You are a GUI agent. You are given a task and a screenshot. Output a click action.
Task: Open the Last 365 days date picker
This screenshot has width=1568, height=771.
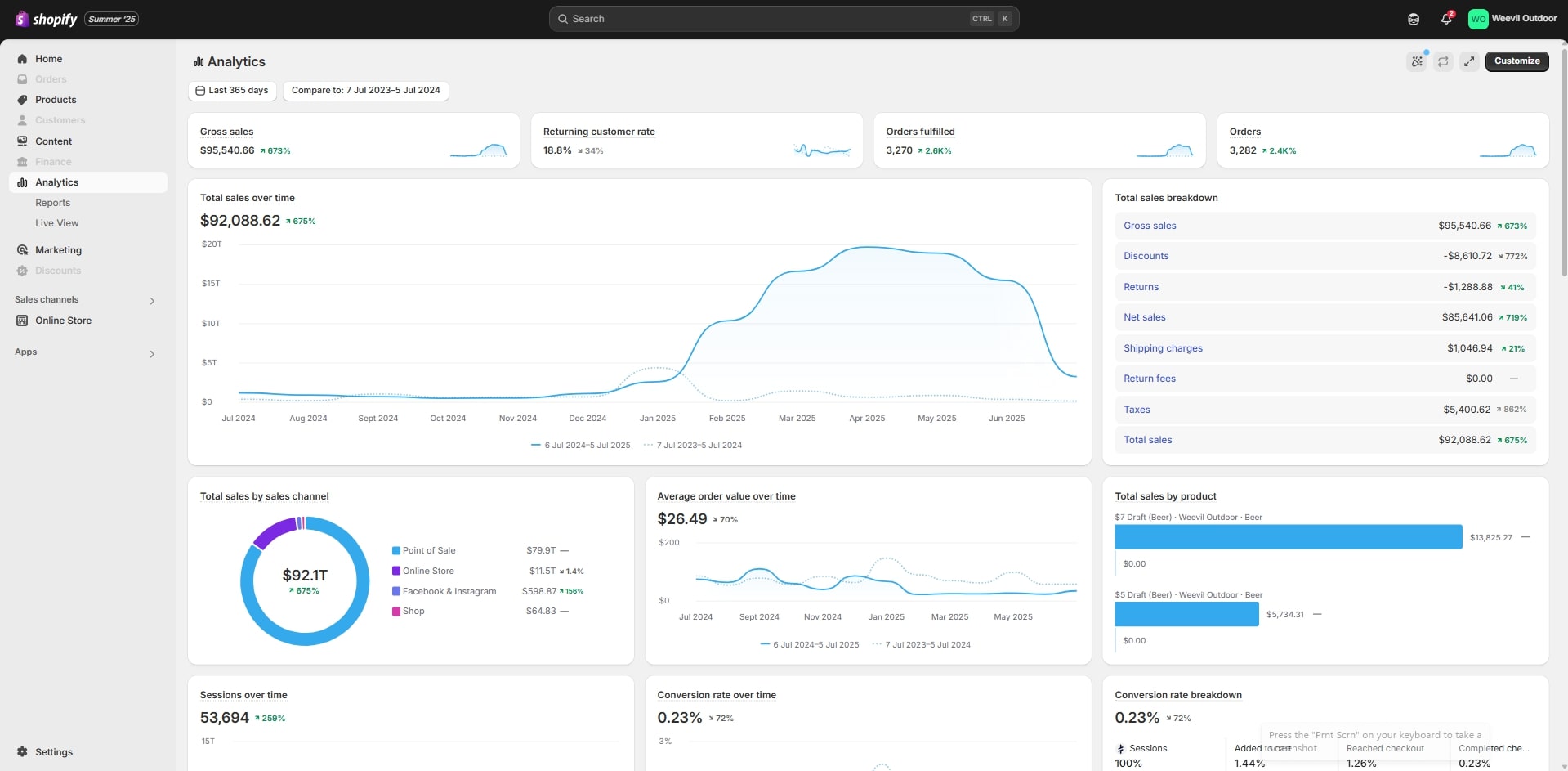(232, 91)
